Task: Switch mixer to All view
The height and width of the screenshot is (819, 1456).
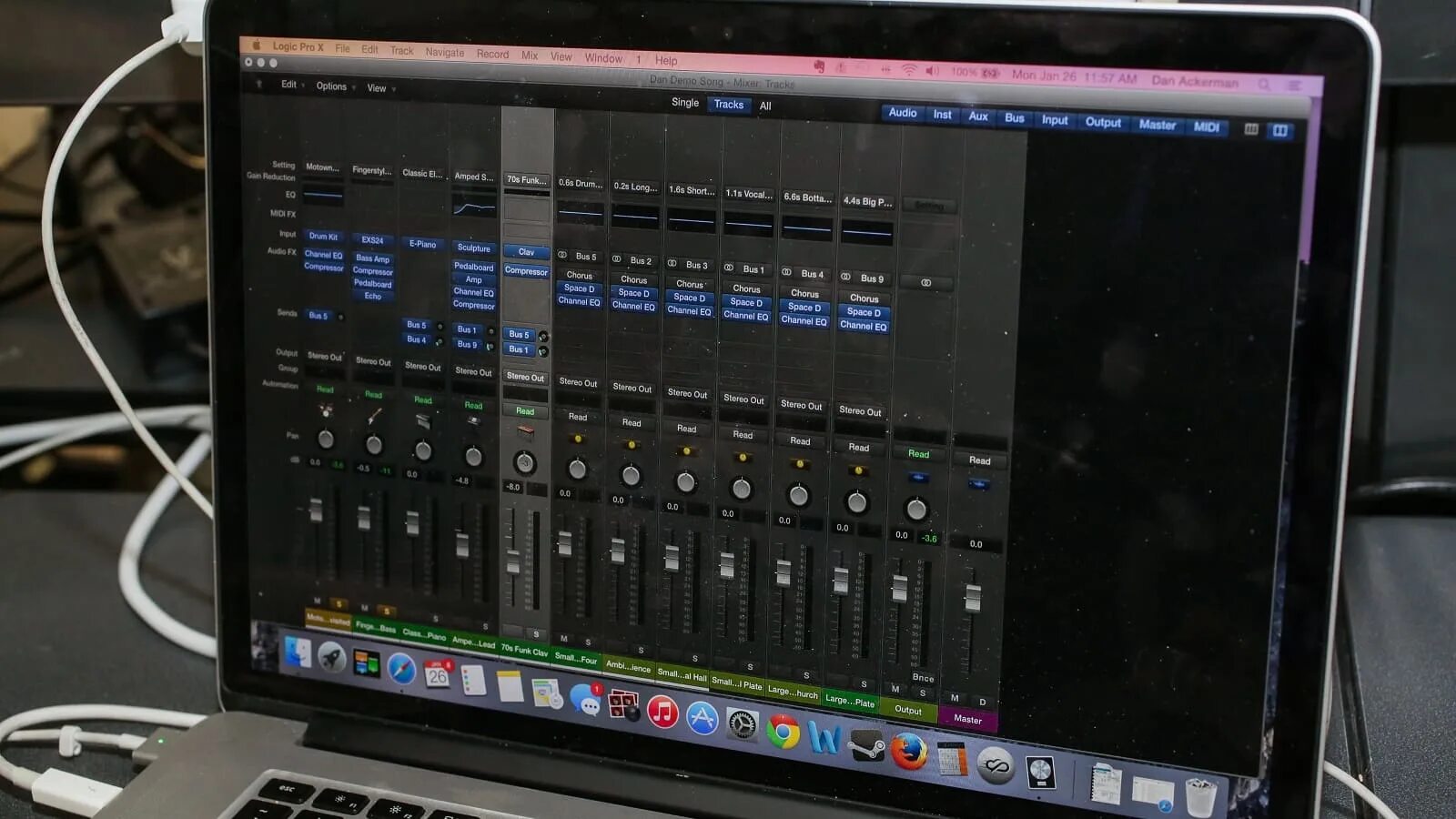Action: (765, 106)
